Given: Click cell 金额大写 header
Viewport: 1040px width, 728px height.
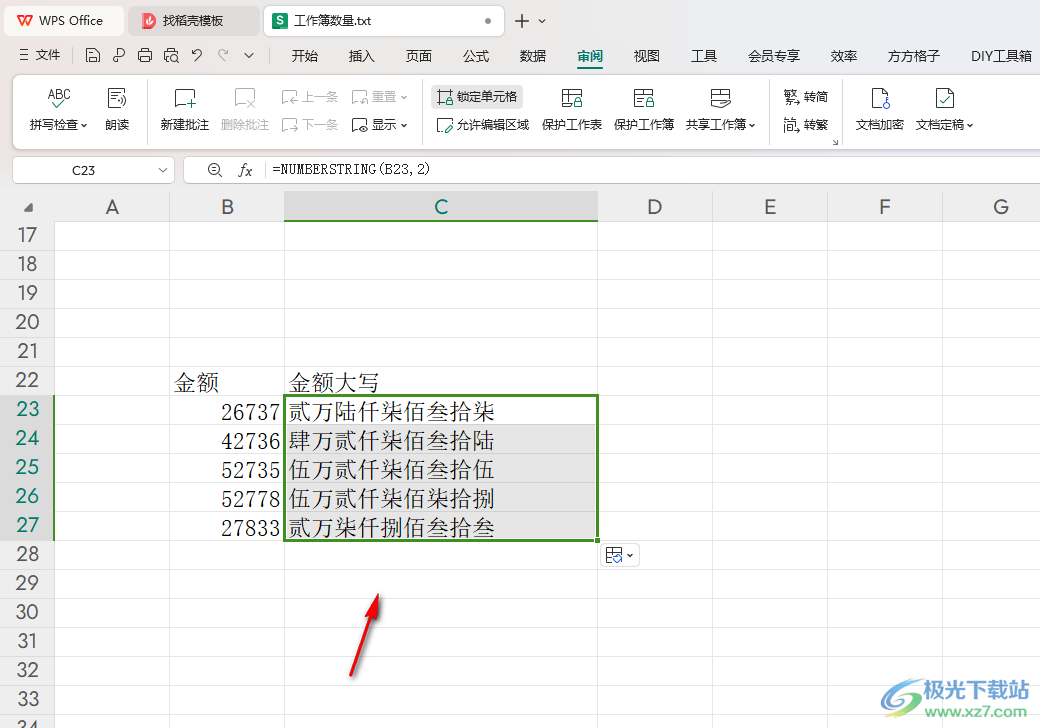Looking at the screenshot, I should pyautogui.click(x=441, y=382).
